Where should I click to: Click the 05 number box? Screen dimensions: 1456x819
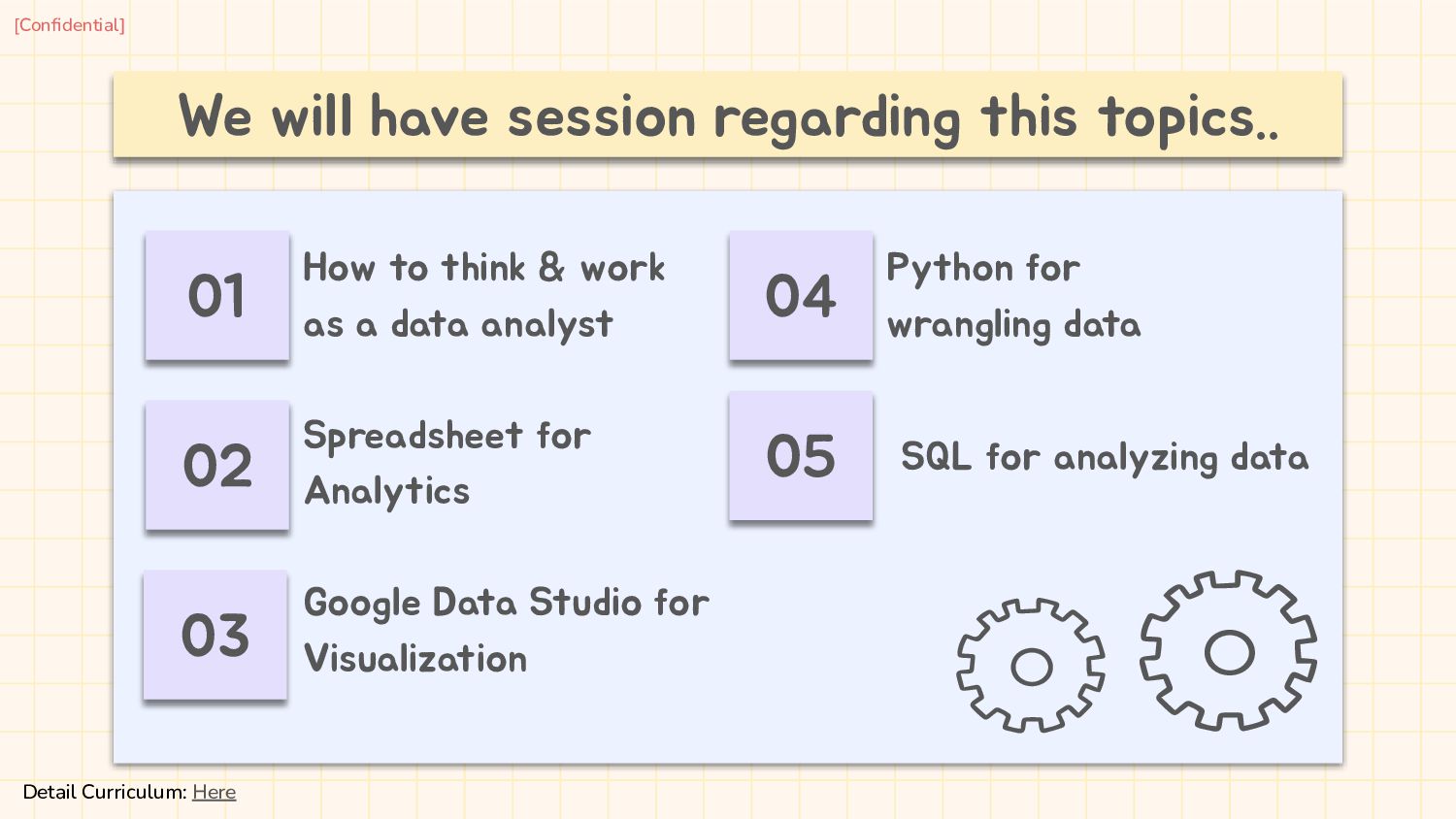pos(801,455)
